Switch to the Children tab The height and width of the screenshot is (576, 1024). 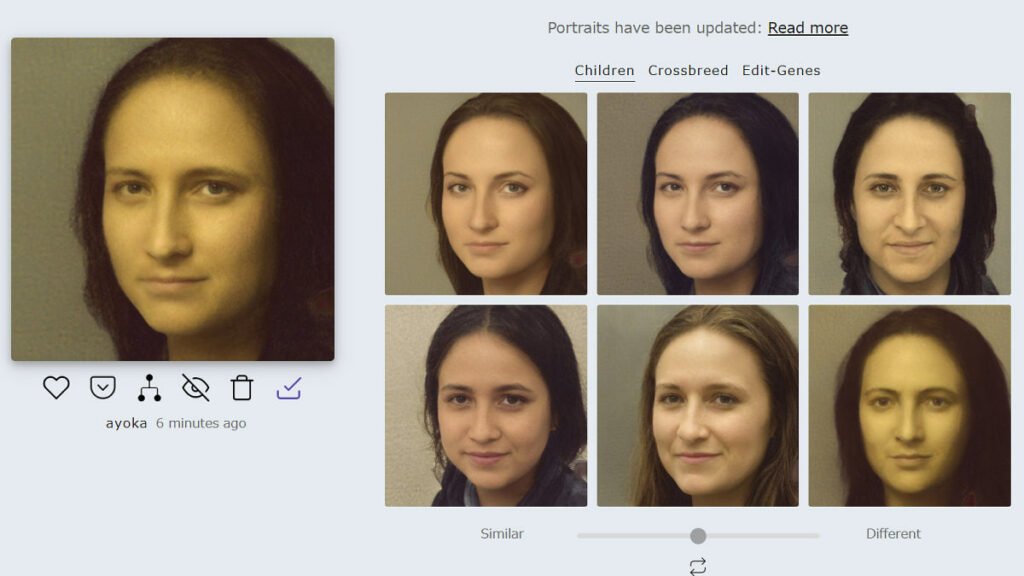(604, 70)
